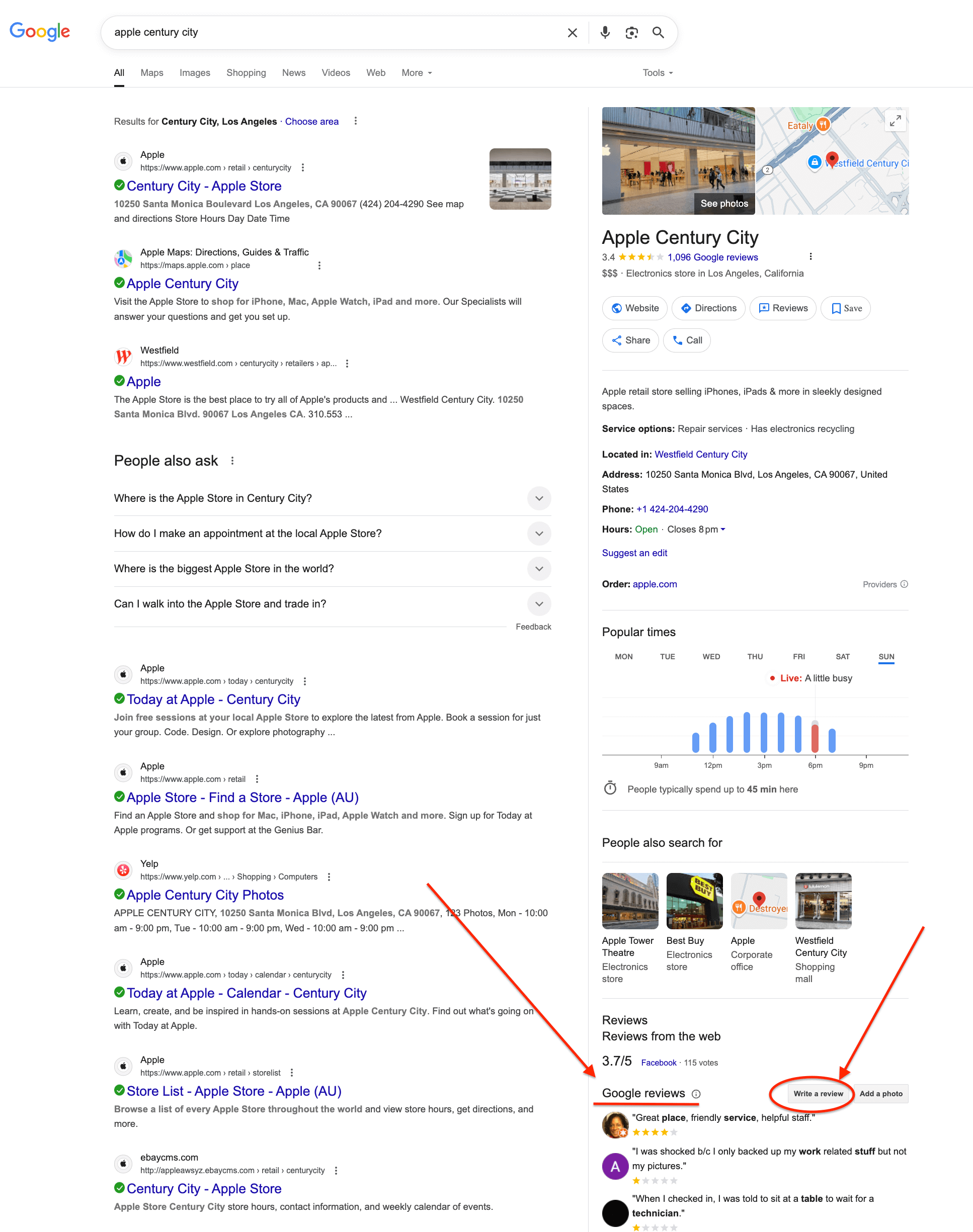Click the Directions button
This screenshot has width=973, height=1232.
[709, 308]
